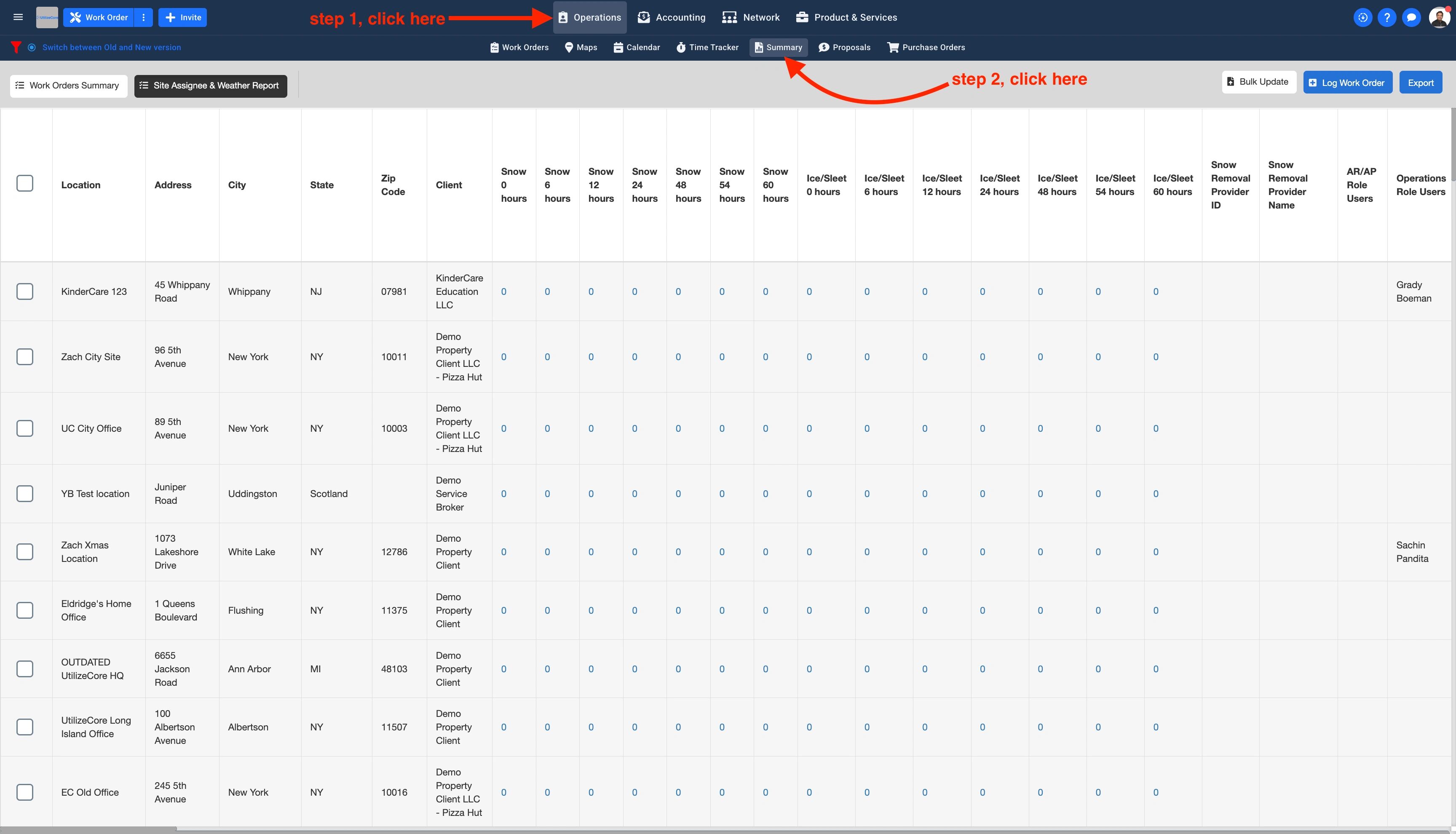This screenshot has height=834, width=1456.
Task: Open the chat messages icon
Action: coord(1411,17)
